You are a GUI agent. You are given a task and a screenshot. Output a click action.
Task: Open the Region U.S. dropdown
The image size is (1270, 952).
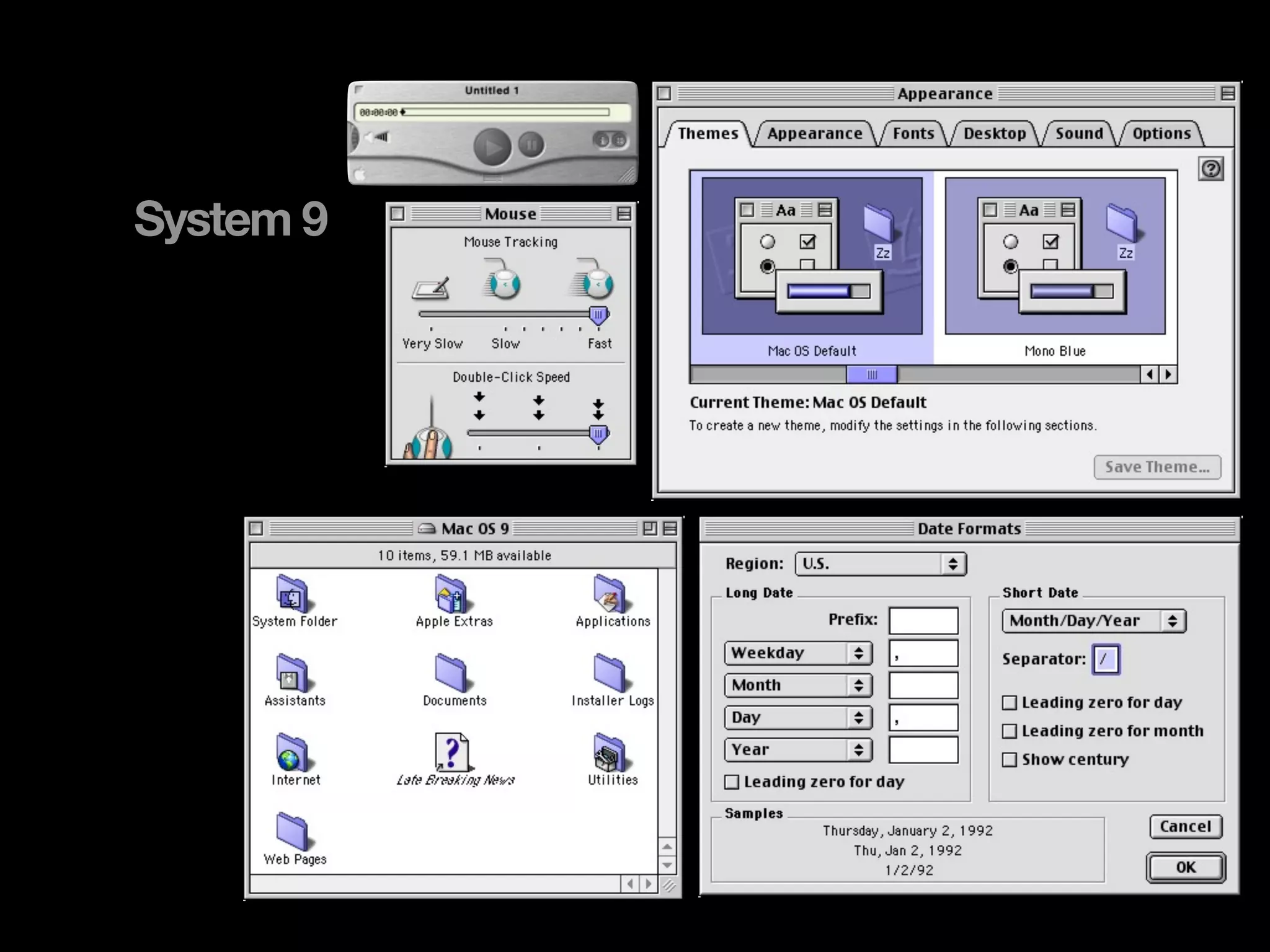tap(881, 564)
